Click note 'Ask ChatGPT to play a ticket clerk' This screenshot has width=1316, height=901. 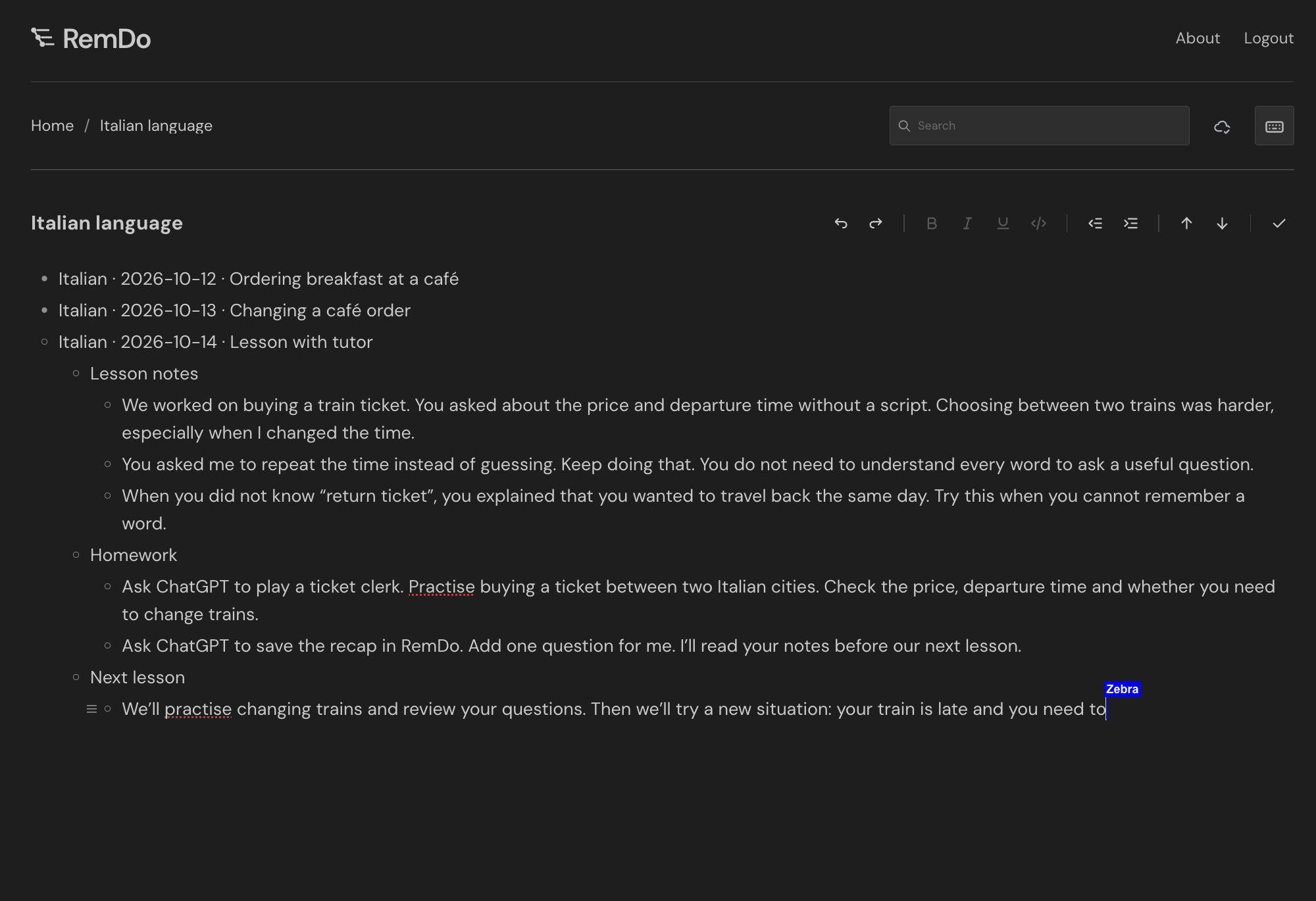click(x=698, y=600)
